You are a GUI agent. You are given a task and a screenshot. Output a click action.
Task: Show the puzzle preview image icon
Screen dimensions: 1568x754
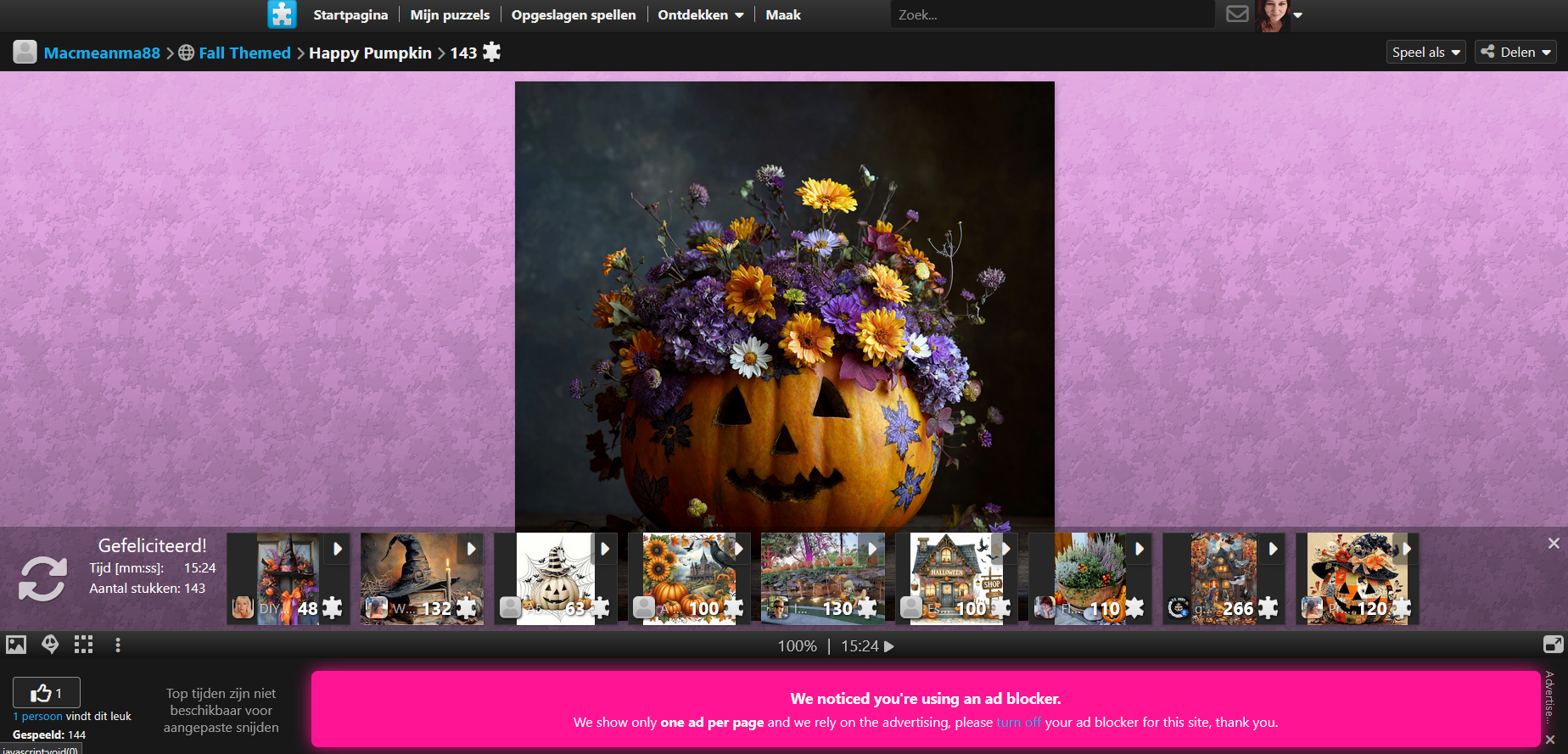tap(16, 645)
